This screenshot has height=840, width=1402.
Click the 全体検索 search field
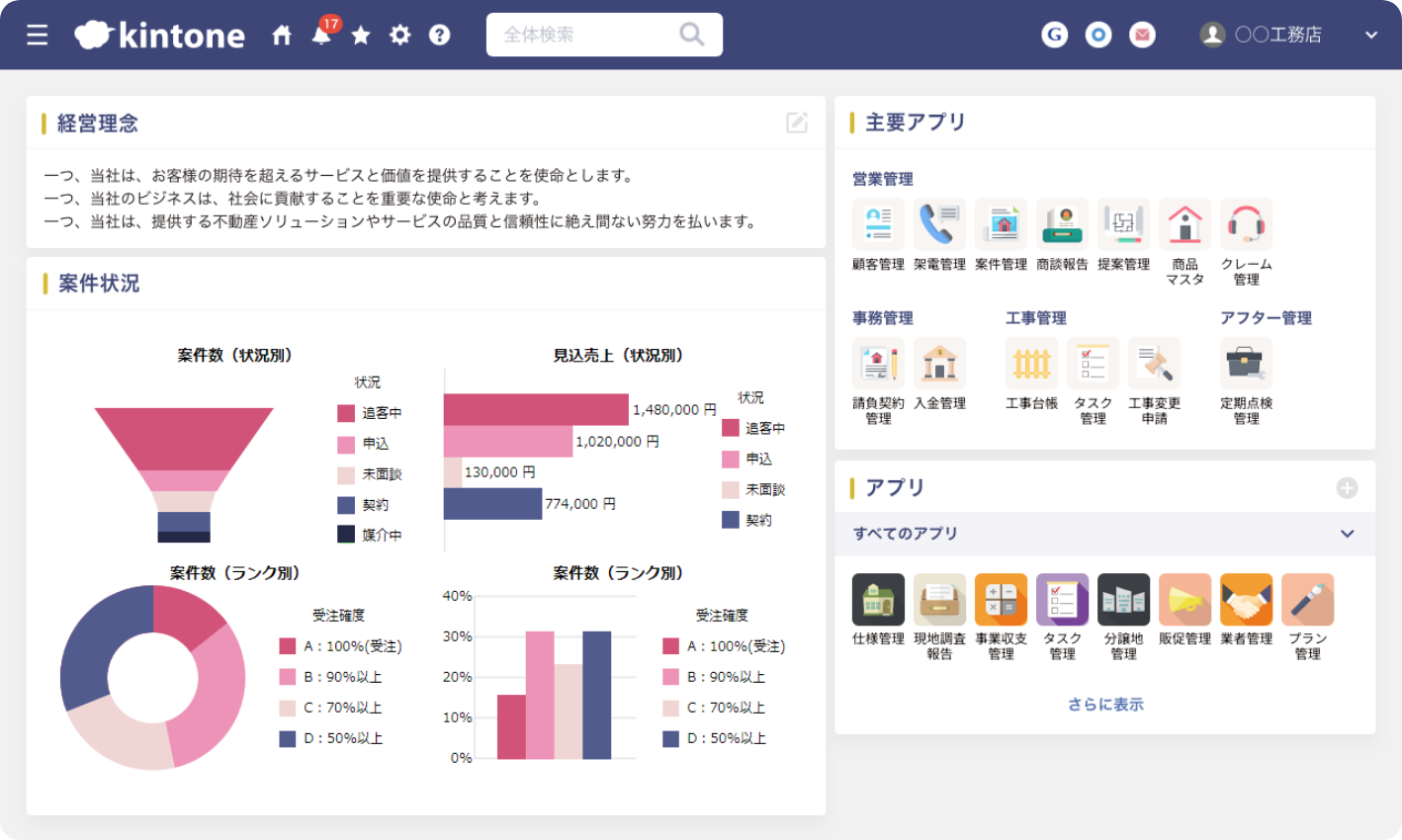pyautogui.click(x=588, y=35)
